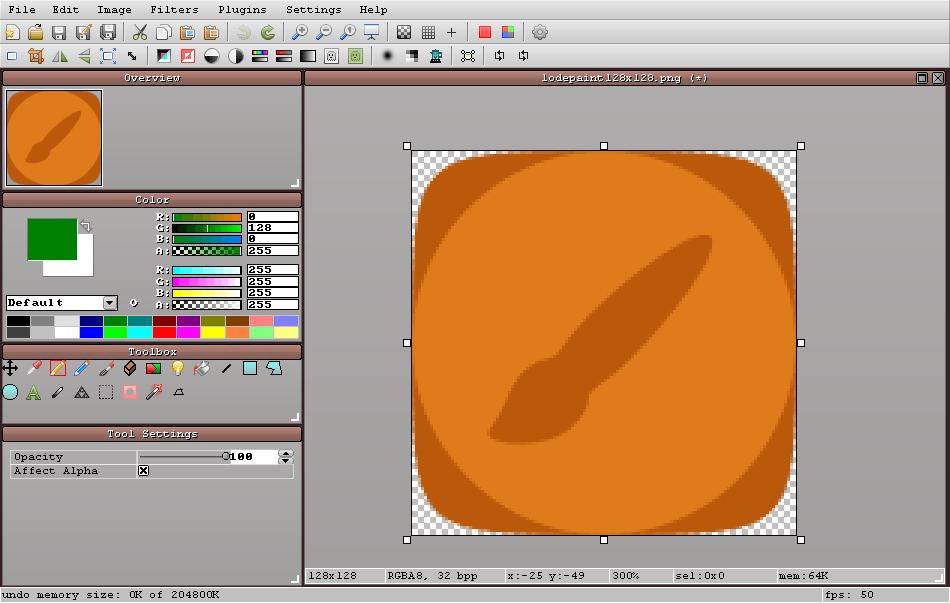Open the Plugins menu
The image size is (950, 603).
[242, 9]
